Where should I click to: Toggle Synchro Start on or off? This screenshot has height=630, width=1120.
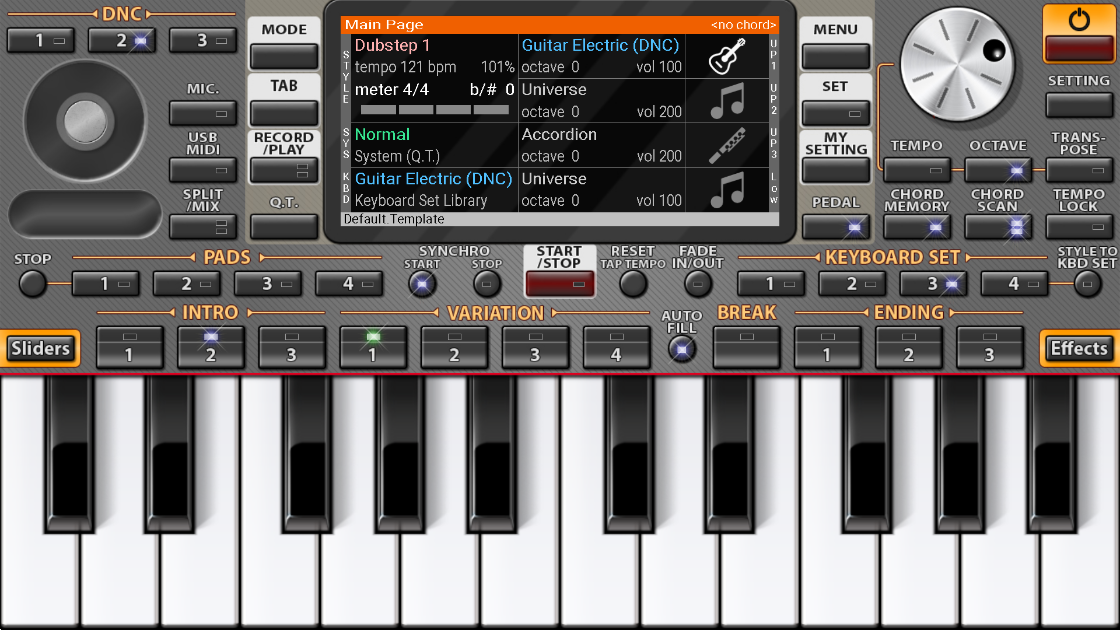[422, 285]
